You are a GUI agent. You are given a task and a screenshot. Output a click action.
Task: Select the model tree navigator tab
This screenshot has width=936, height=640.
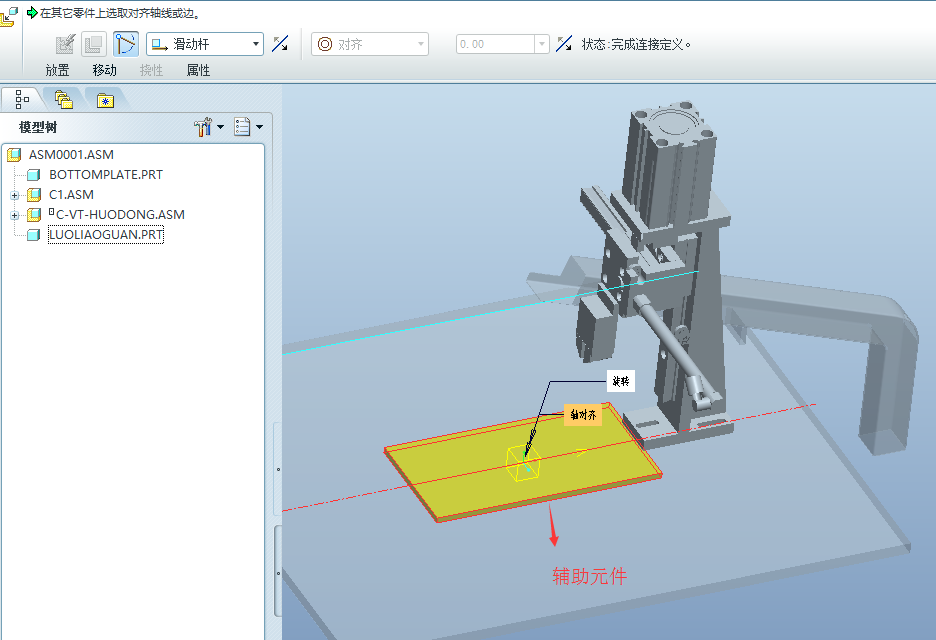[x=22, y=99]
